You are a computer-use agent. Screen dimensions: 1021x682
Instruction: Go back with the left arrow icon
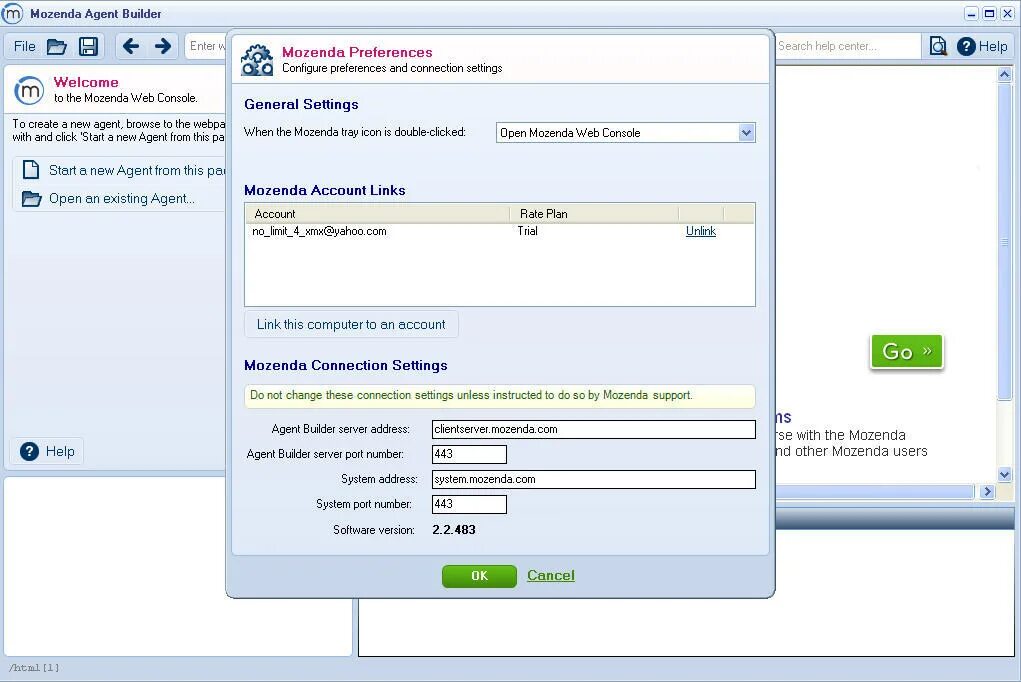tap(131, 46)
